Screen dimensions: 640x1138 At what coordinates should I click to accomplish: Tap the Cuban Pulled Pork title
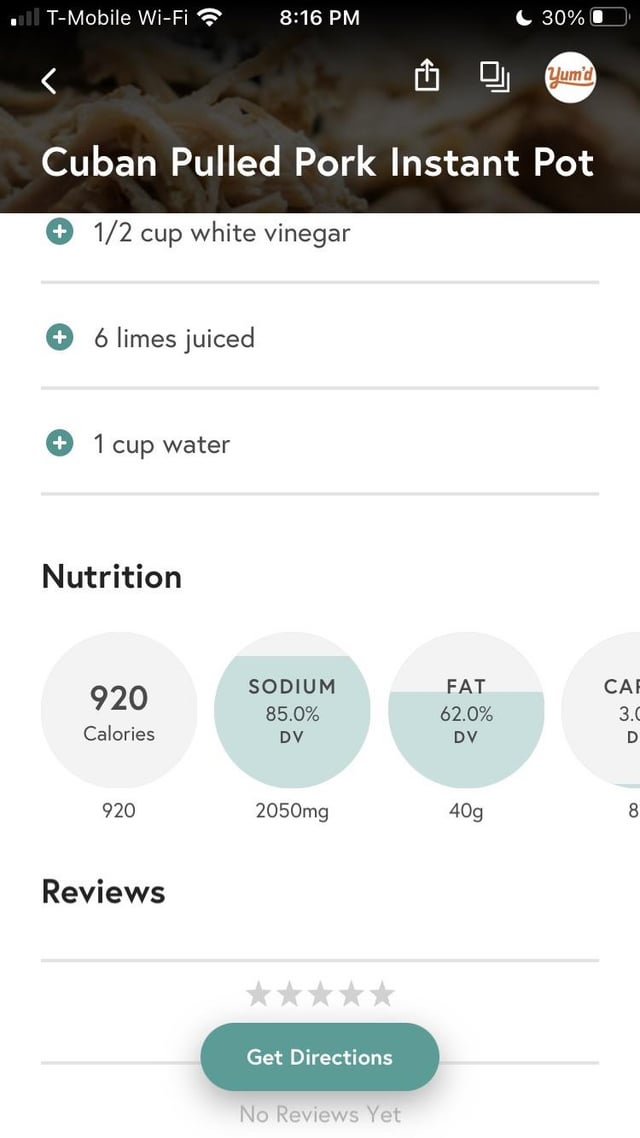coord(318,162)
